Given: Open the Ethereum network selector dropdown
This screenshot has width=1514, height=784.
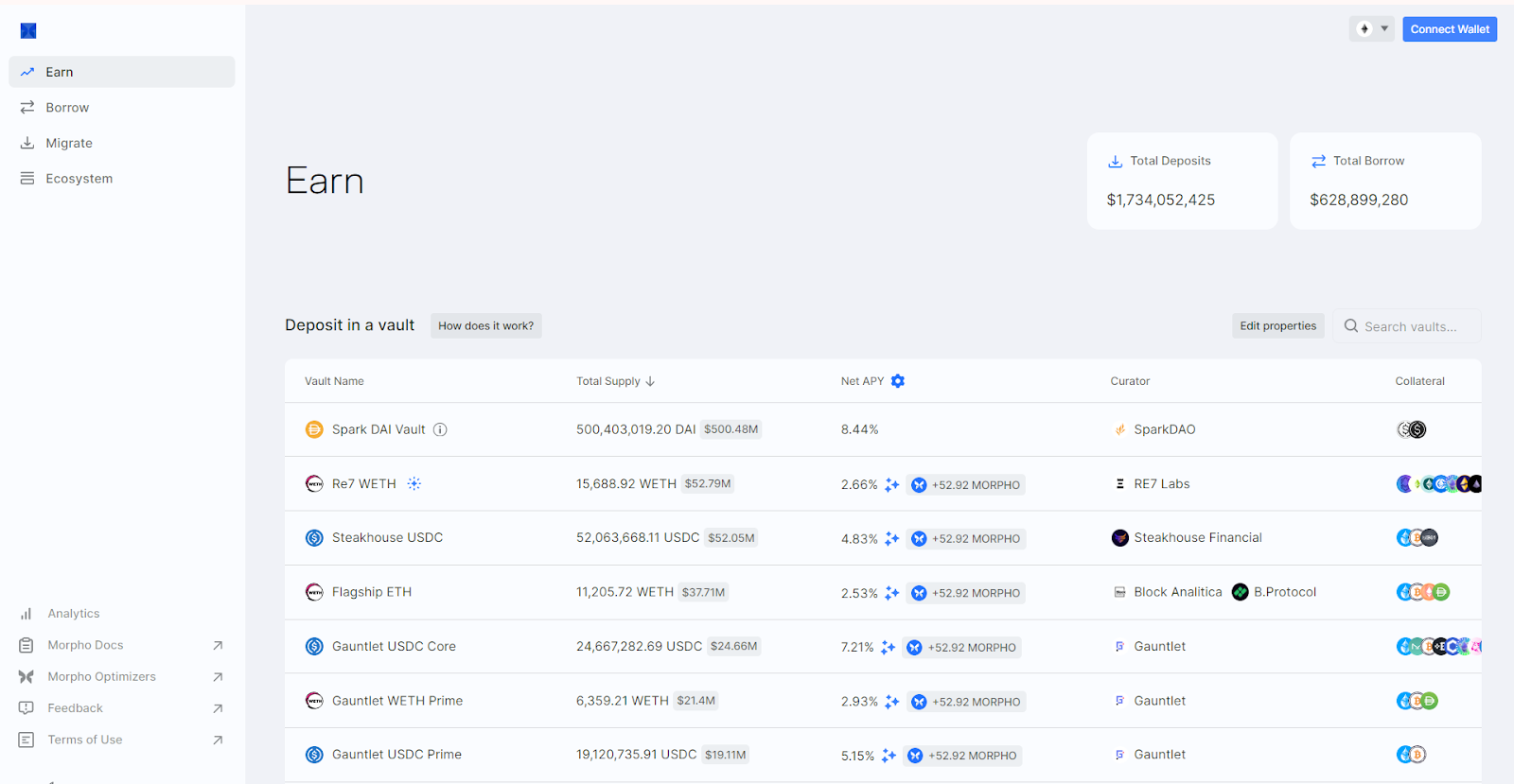Looking at the screenshot, I should (1372, 29).
